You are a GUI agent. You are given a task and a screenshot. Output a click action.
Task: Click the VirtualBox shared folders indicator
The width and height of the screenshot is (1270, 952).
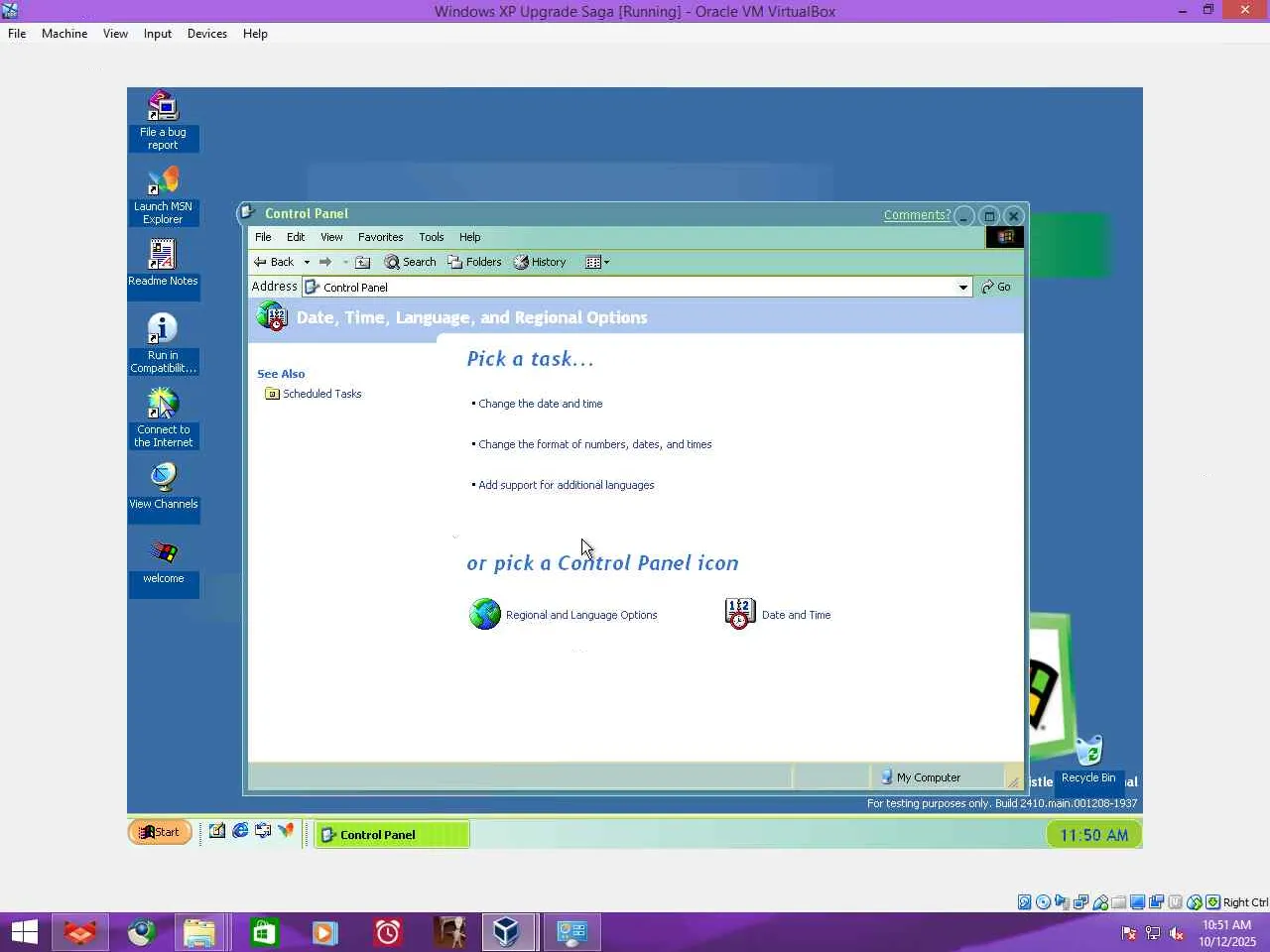coord(1119,902)
